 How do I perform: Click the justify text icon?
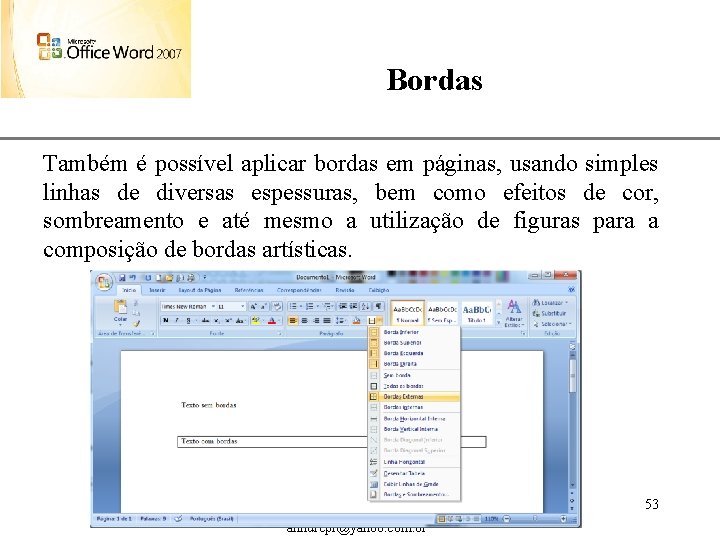[x=326, y=321]
